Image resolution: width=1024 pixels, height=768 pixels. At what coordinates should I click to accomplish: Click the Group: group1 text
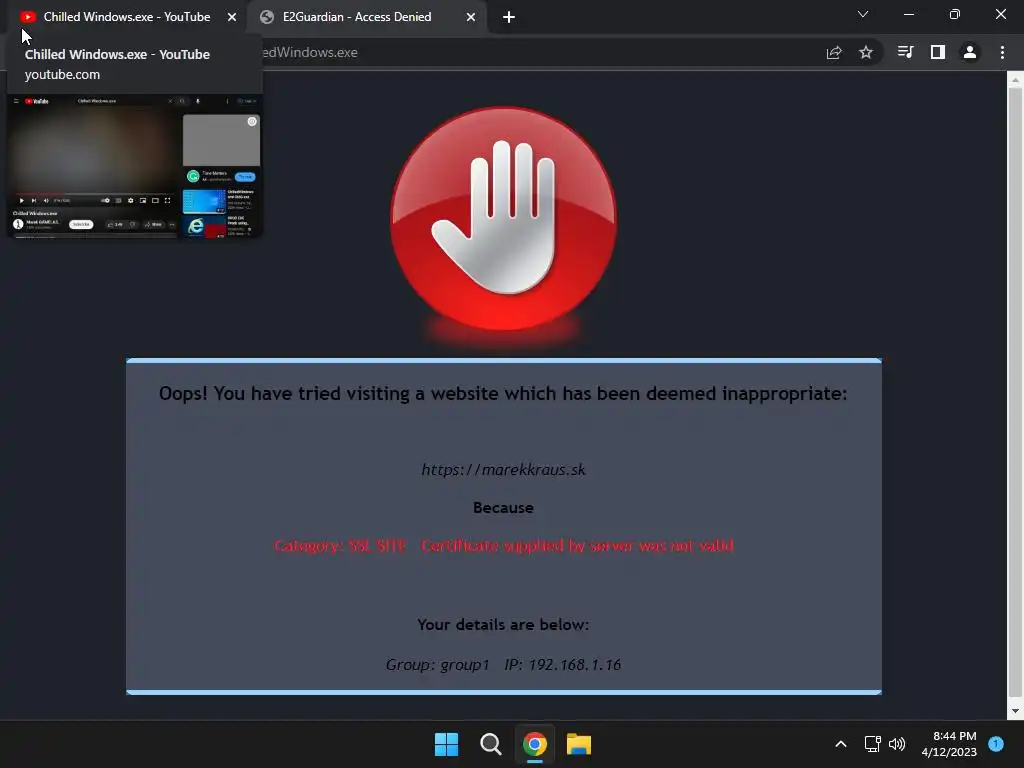pos(438,665)
